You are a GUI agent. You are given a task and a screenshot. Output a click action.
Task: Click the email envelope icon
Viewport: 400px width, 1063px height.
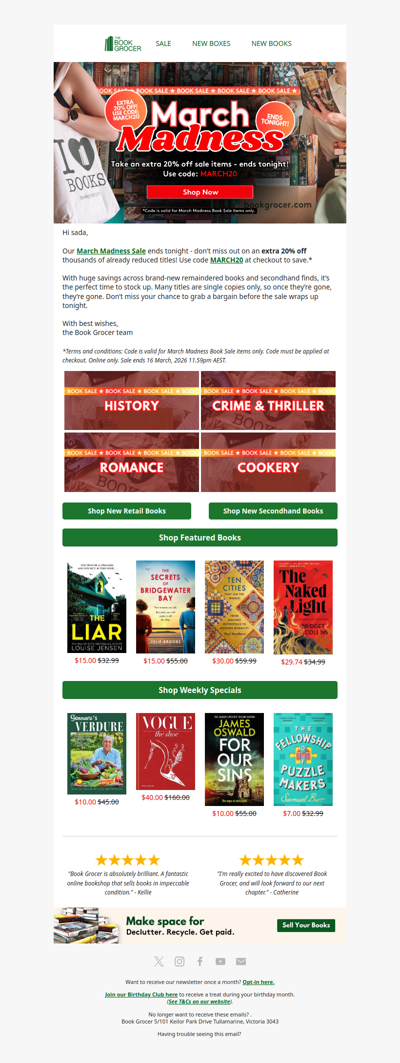point(241,961)
